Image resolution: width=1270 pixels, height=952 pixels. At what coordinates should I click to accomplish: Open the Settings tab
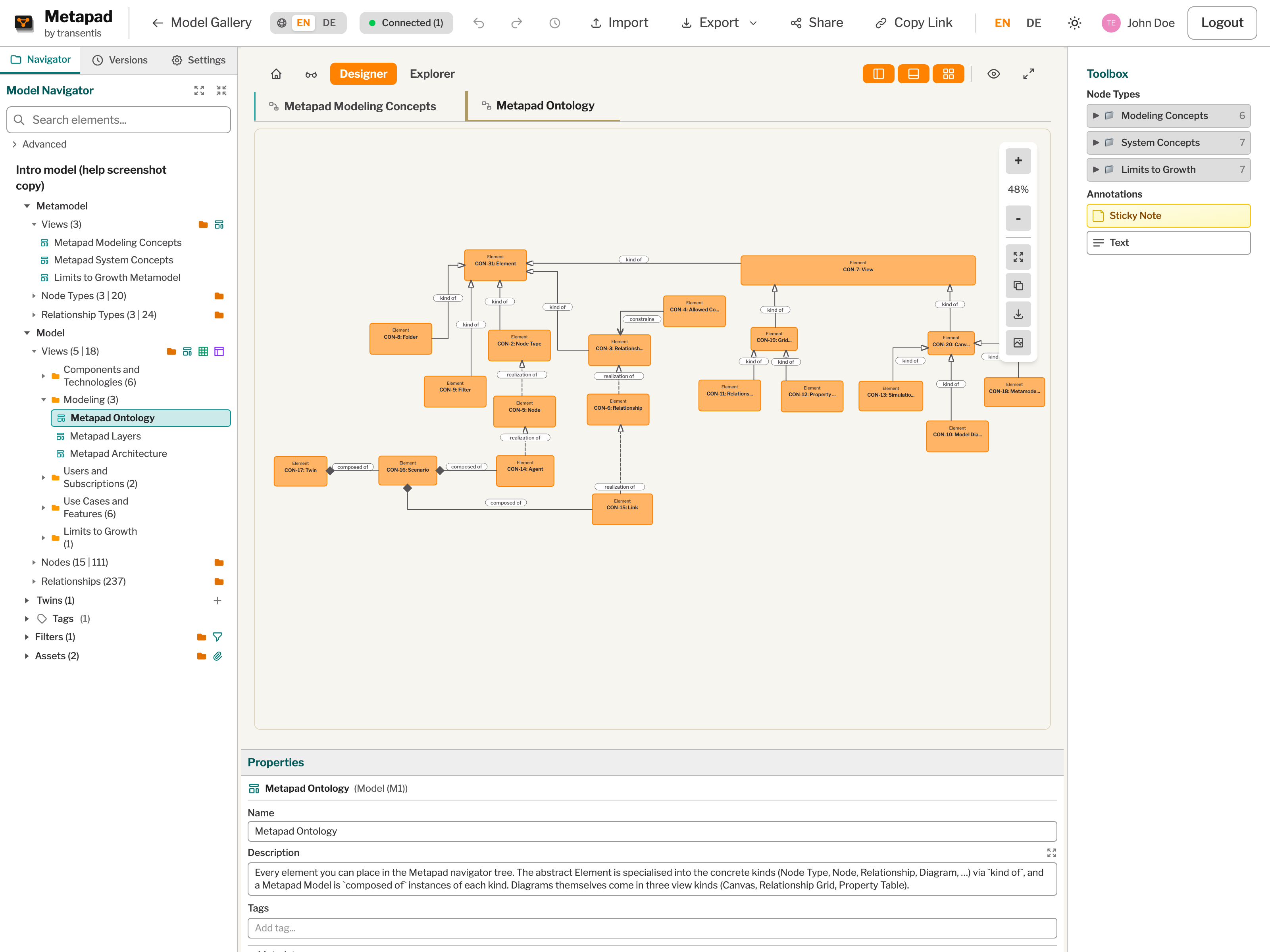pos(198,60)
